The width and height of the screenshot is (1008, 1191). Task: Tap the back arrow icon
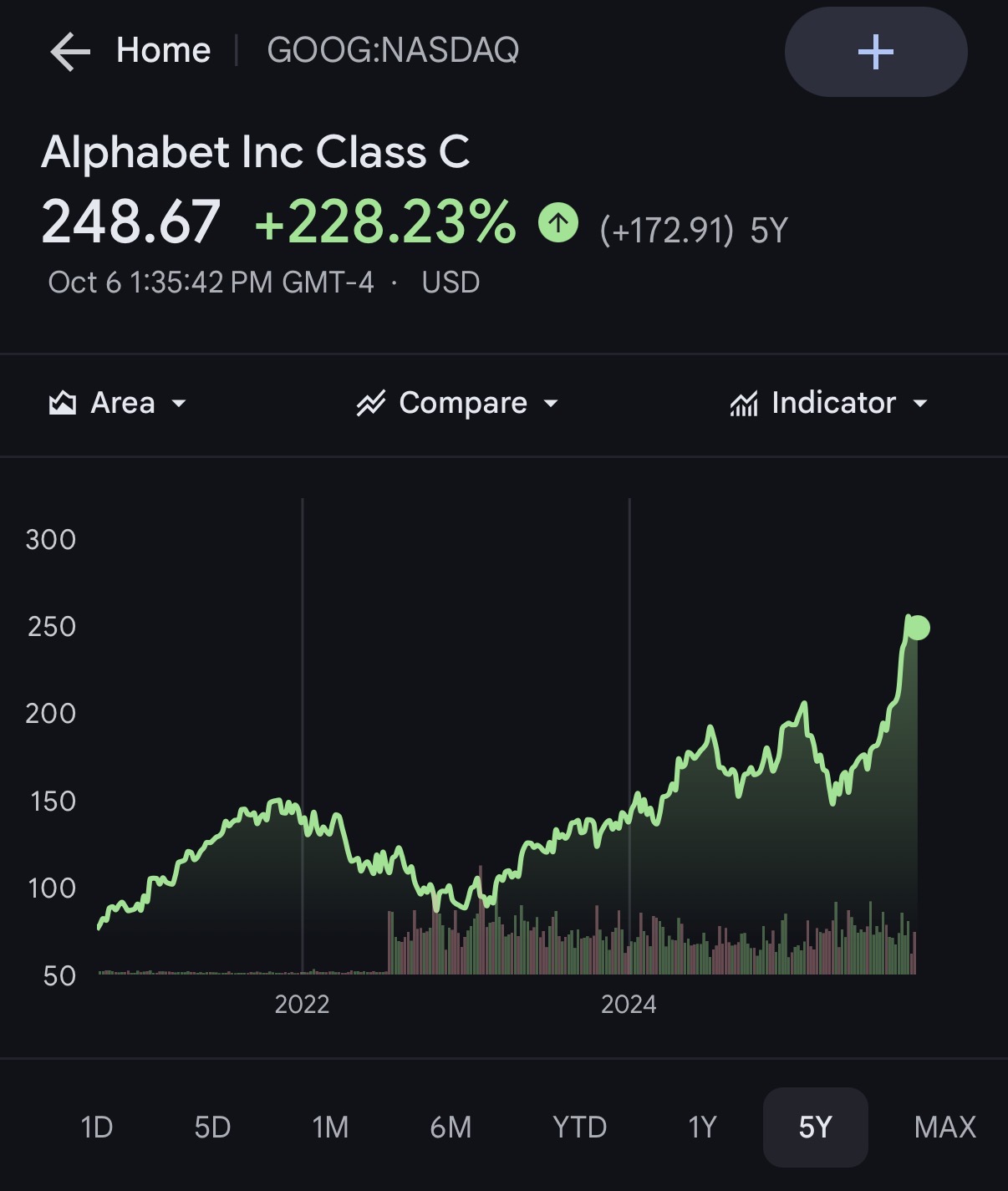coord(70,52)
